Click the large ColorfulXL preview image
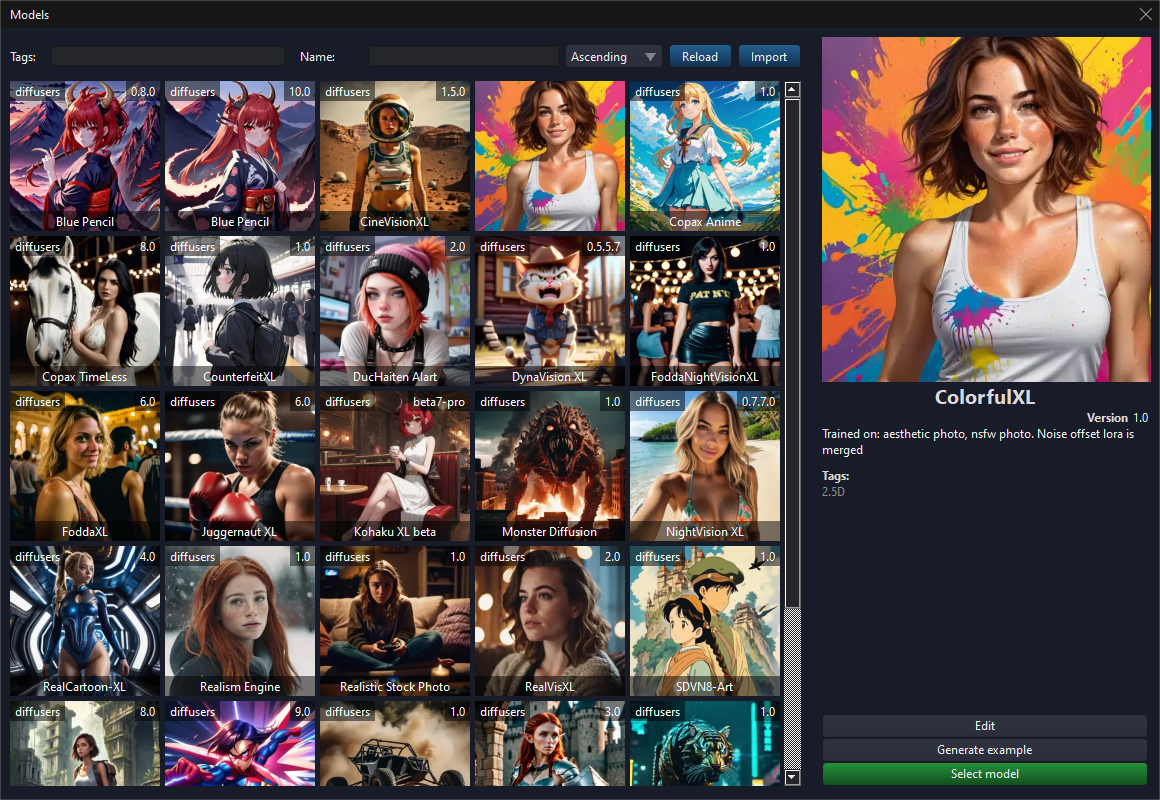The image size is (1160, 800). pyautogui.click(x=986, y=209)
